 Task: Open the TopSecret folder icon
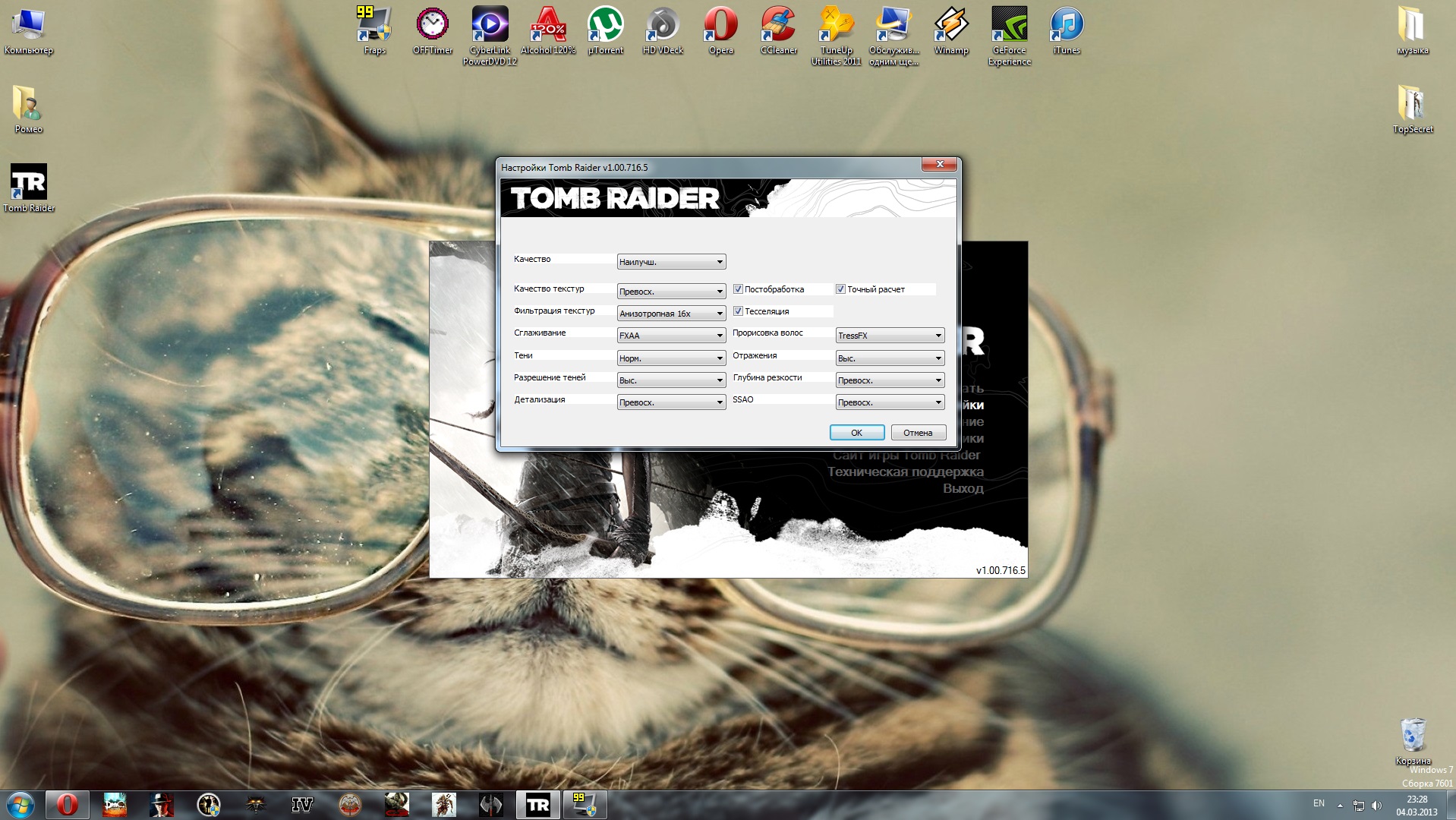point(1413,109)
